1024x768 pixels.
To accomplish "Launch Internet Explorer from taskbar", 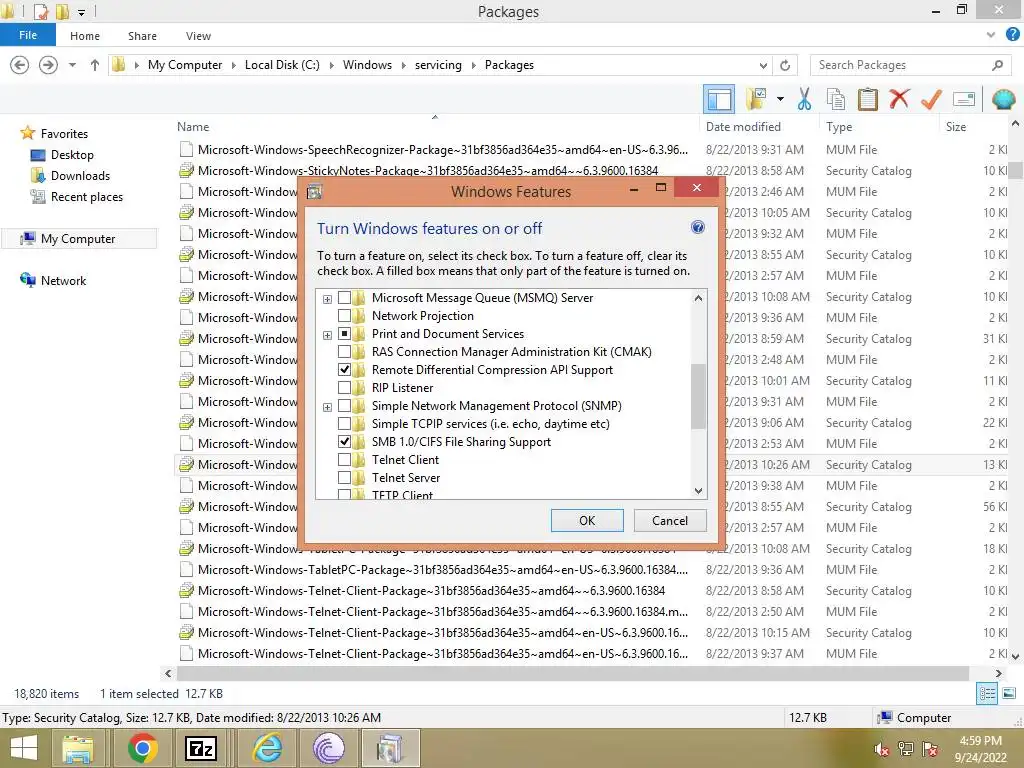I will [x=267, y=748].
